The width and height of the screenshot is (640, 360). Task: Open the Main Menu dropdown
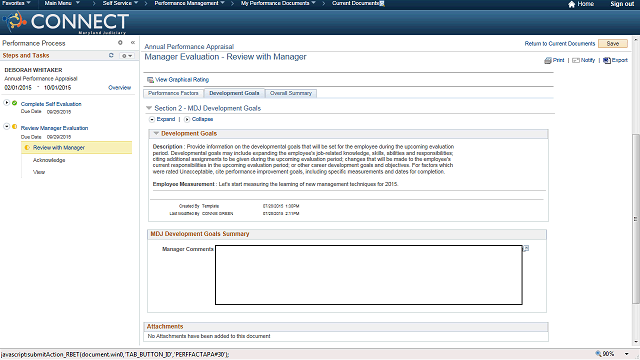[62, 3]
